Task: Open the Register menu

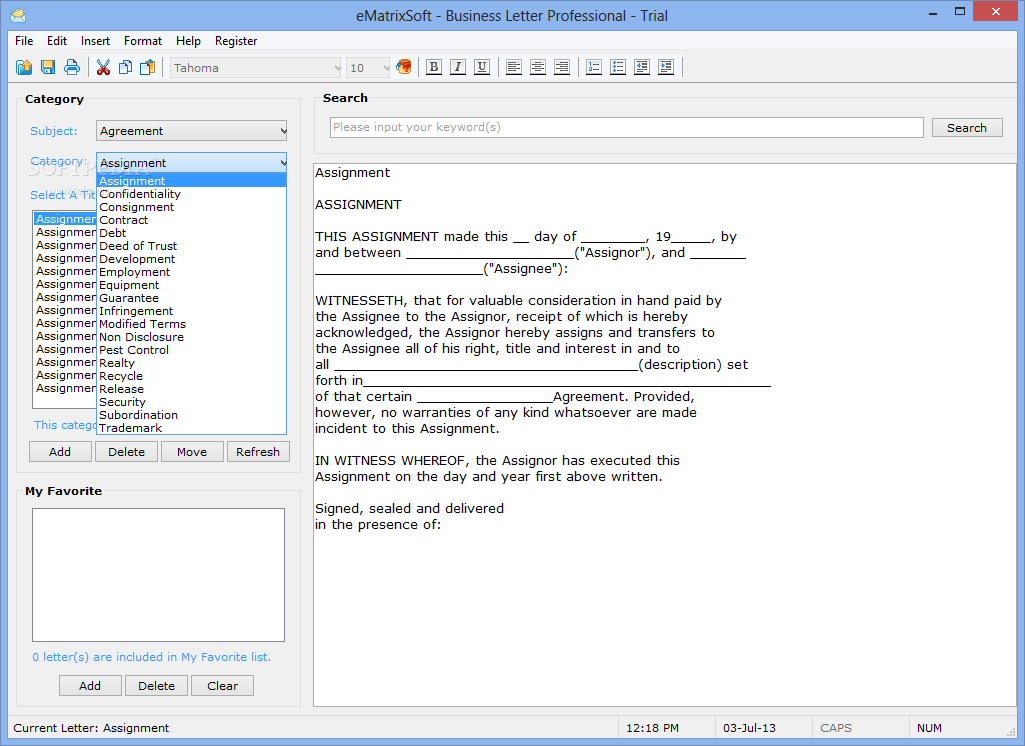Action: [236, 41]
